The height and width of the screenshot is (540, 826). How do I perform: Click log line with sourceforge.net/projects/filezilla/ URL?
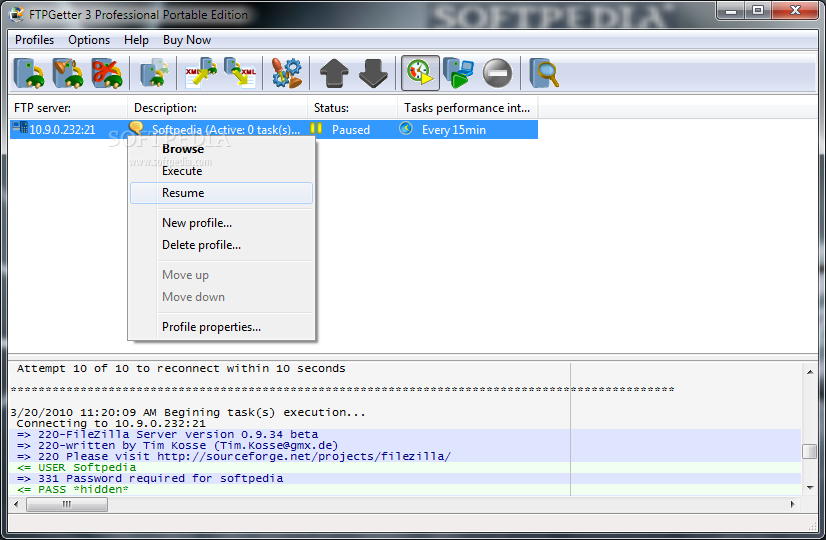click(234, 457)
